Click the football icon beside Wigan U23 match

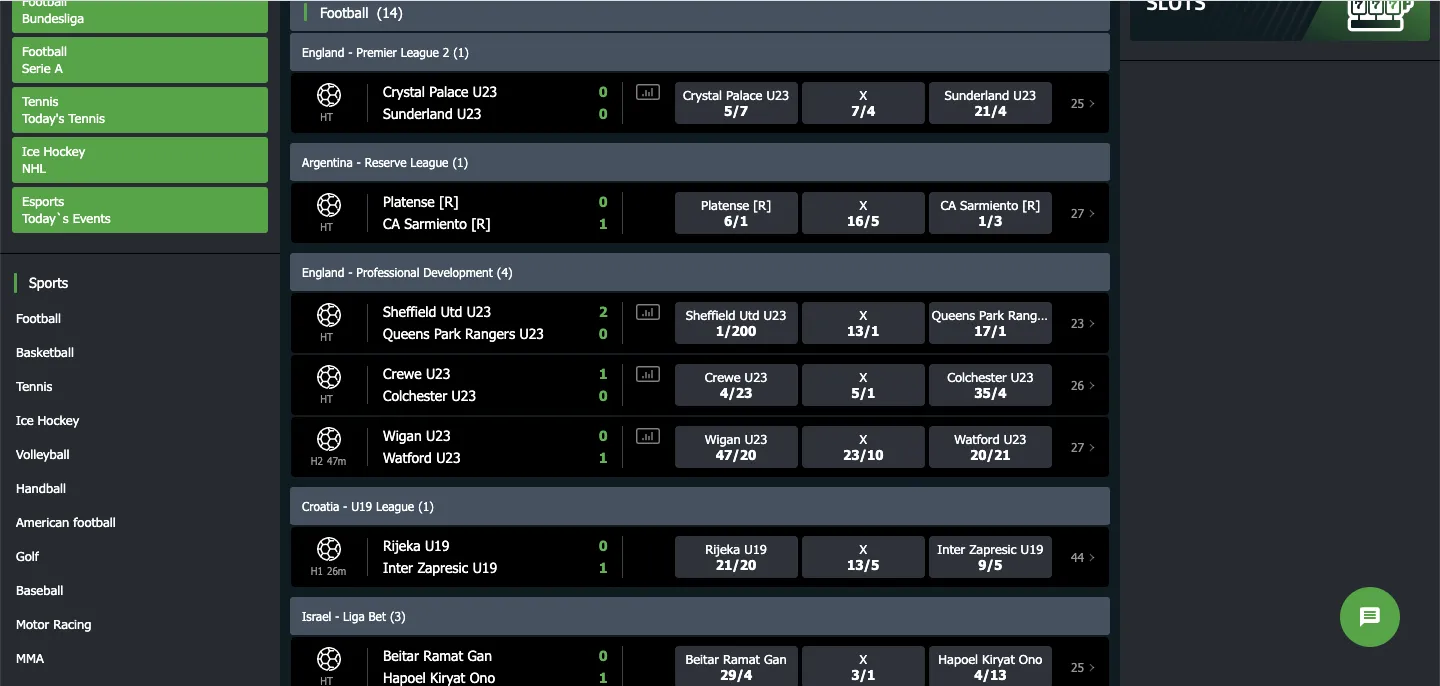tap(329, 440)
